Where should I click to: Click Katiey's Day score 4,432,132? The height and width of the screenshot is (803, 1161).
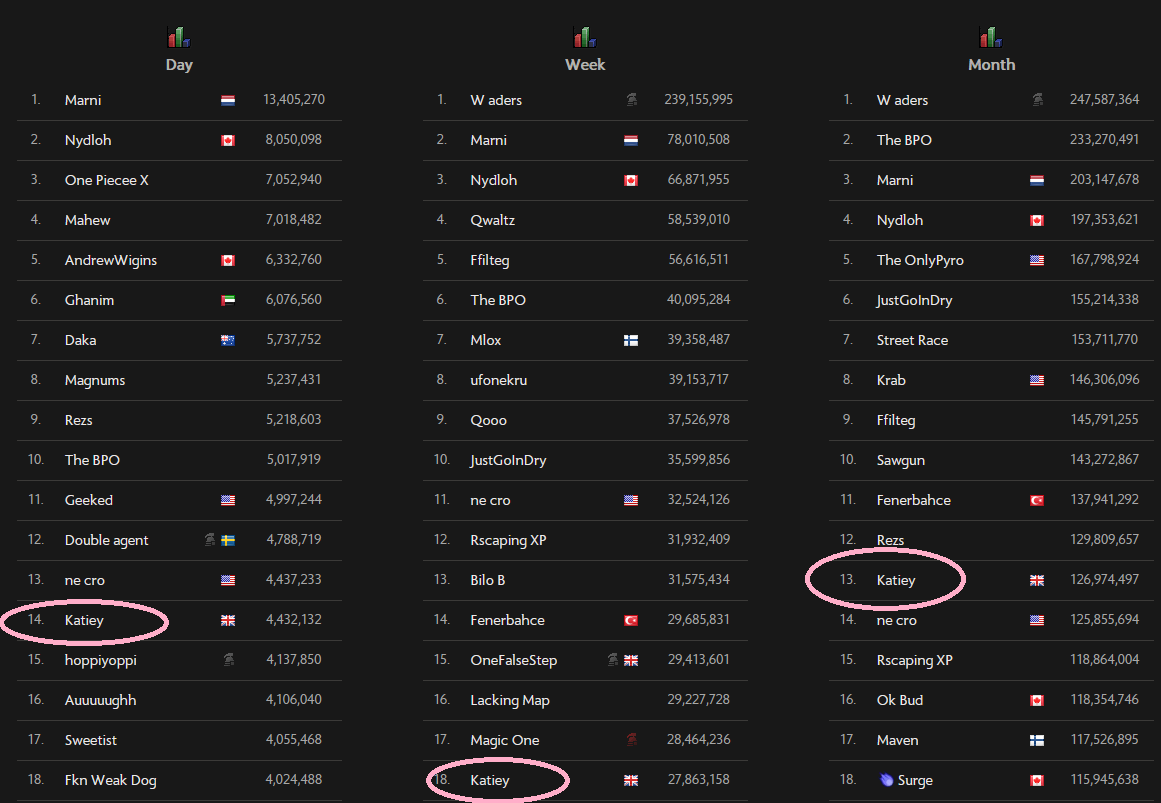(294, 619)
